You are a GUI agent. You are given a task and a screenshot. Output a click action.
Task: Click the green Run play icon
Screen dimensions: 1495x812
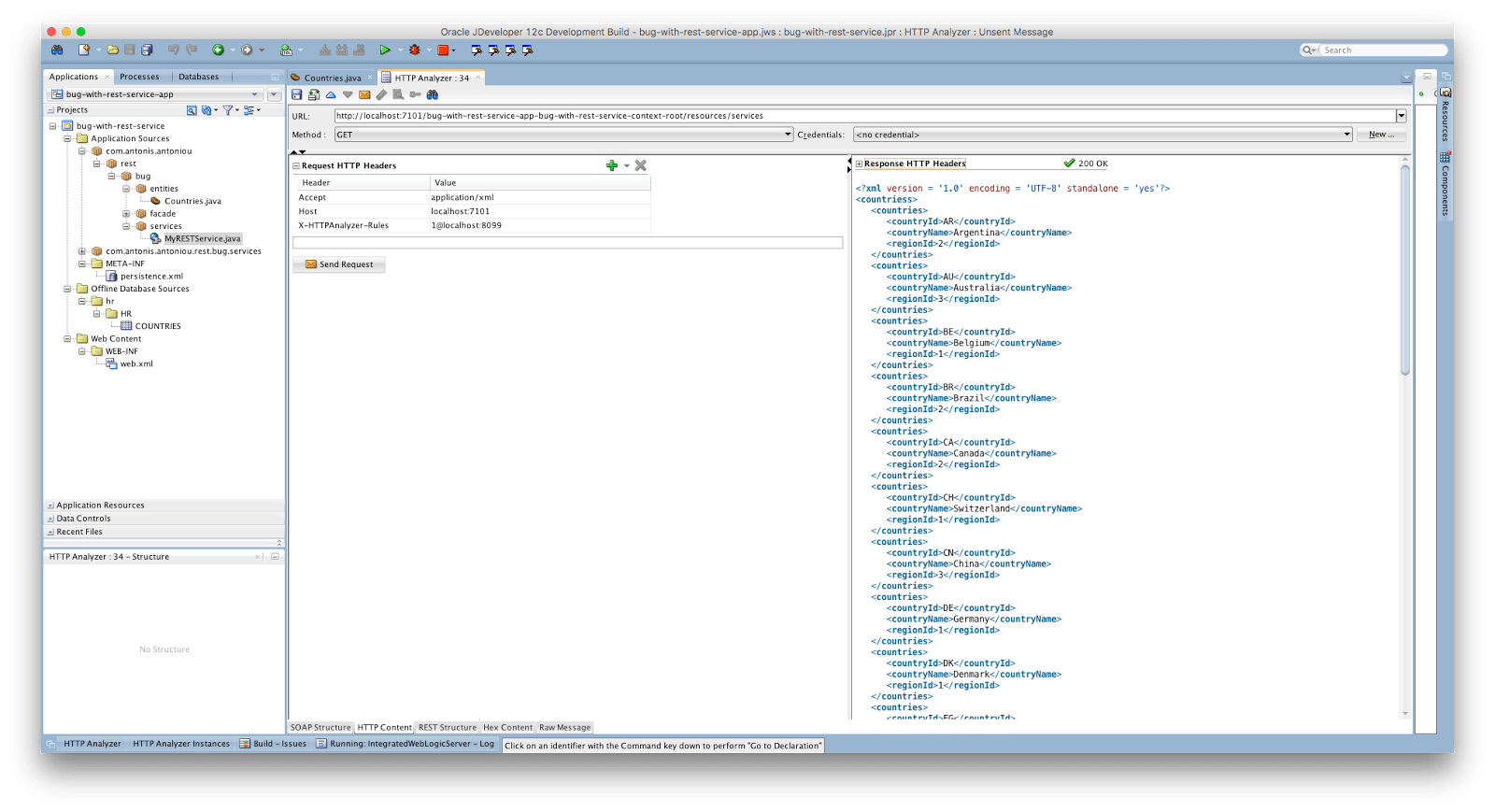tap(384, 50)
